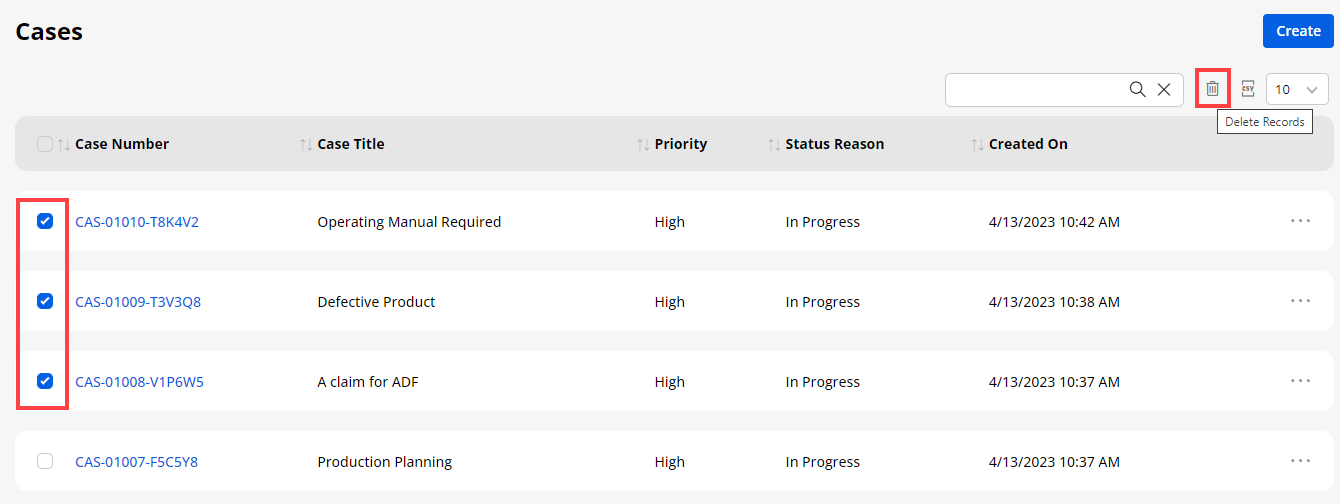Image resolution: width=1340 pixels, height=504 pixels.
Task: Uncheck the CAS-01010-T8K4V2 row checkbox
Action: (x=45, y=222)
